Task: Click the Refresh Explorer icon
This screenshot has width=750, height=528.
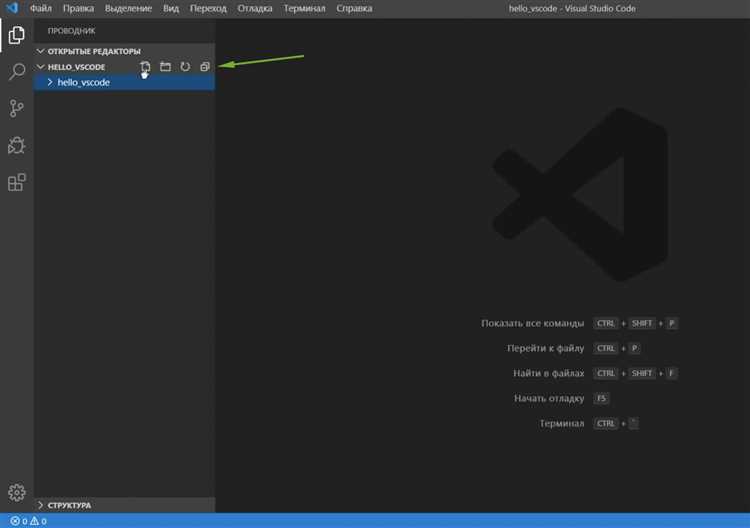Action: [185, 67]
